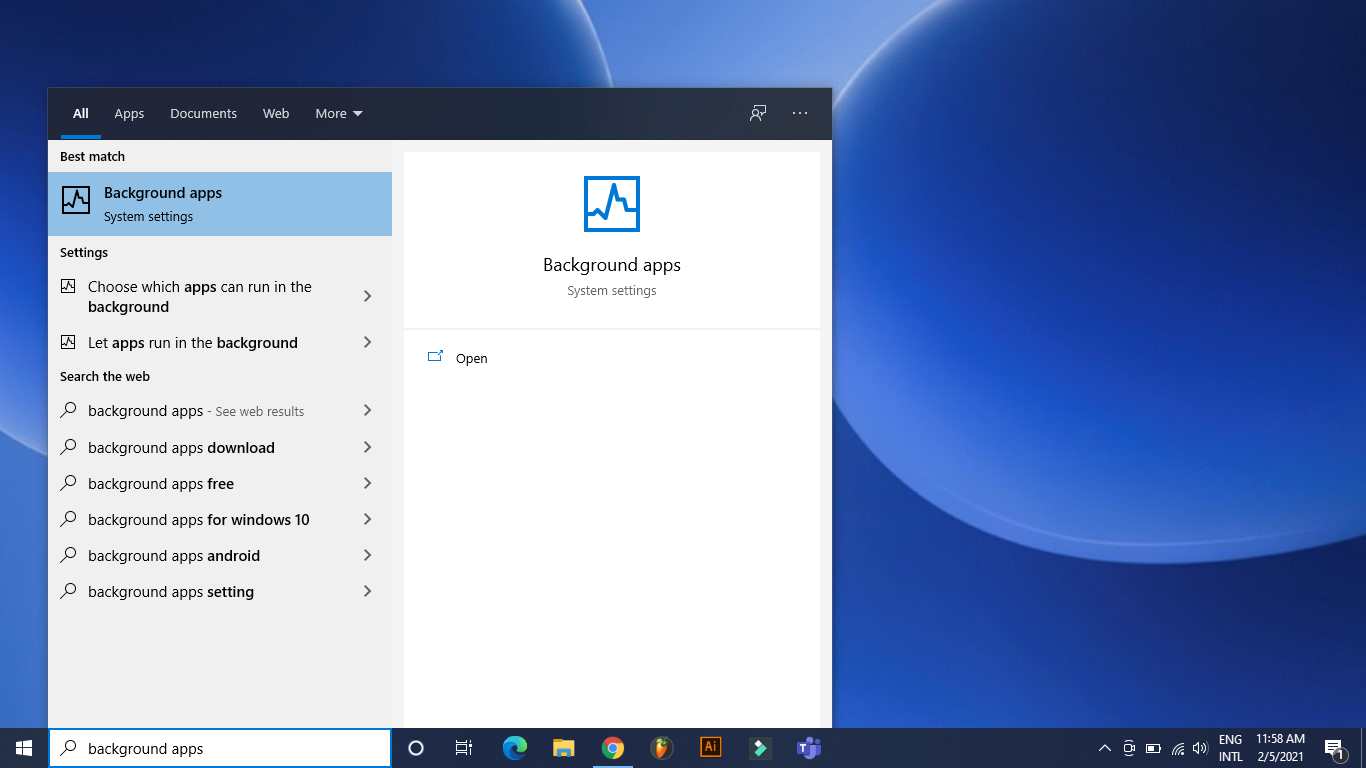This screenshot has height=768, width=1366.
Task: Launch FL Studio from the taskbar
Action: 661,748
